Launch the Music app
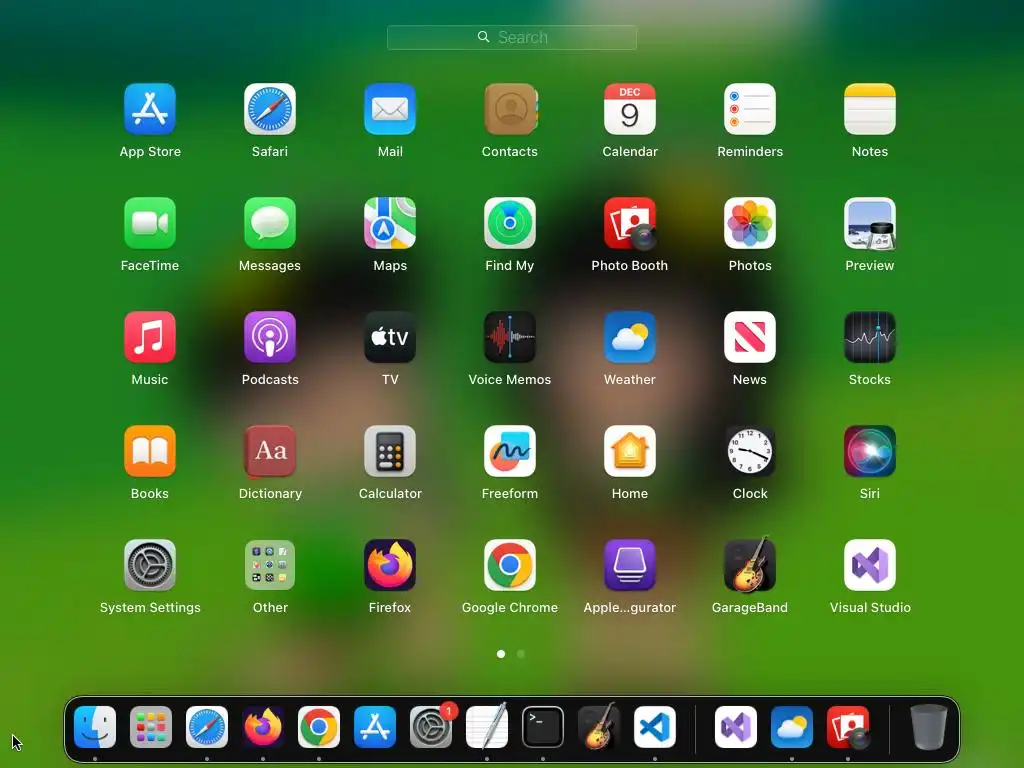This screenshot has height=768, width=1024. click(150, 337)
